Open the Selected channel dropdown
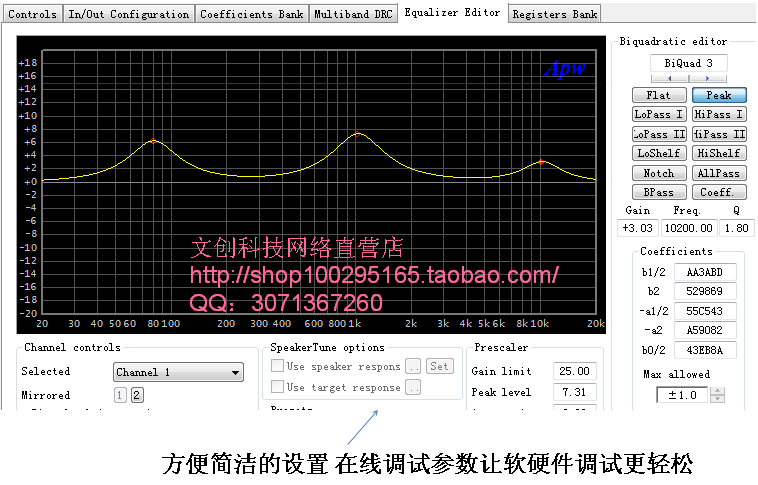 click(x=178, y=373)
